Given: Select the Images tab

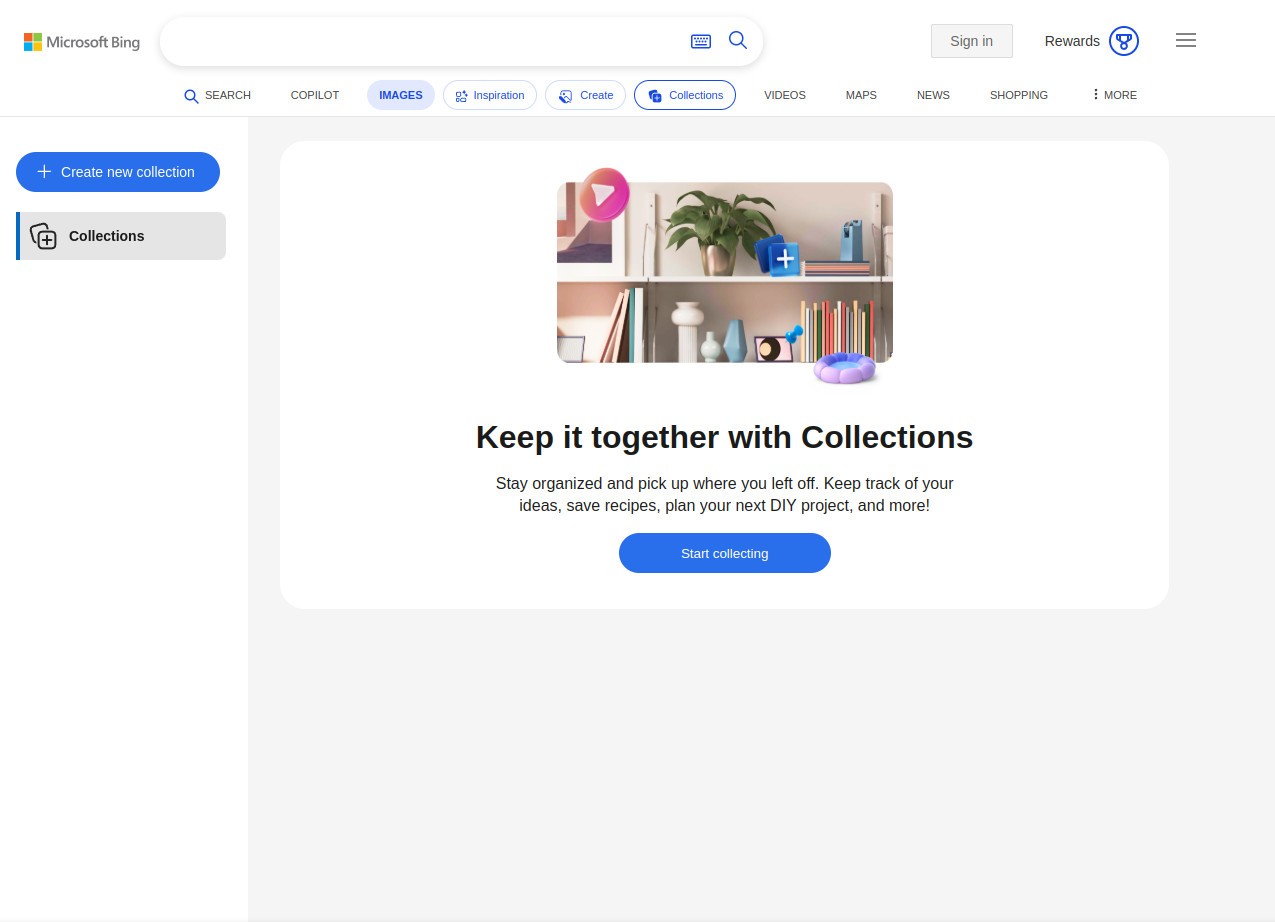Looking at the screenshot, I should click(400, 95).
